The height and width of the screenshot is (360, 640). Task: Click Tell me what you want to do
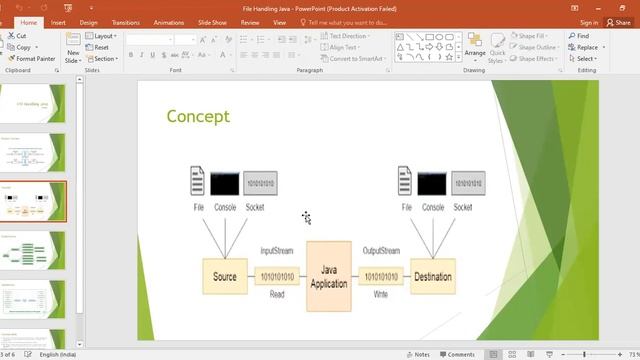344,22
